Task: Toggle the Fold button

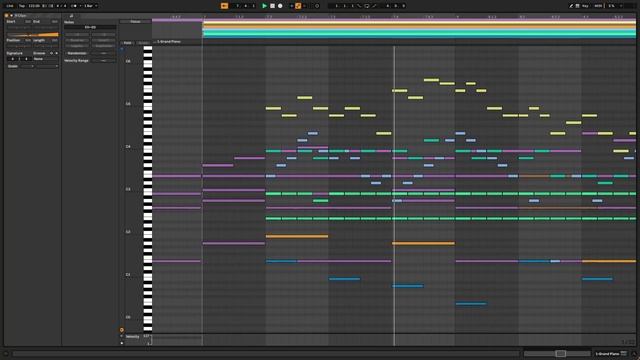Action: [127, 43]
